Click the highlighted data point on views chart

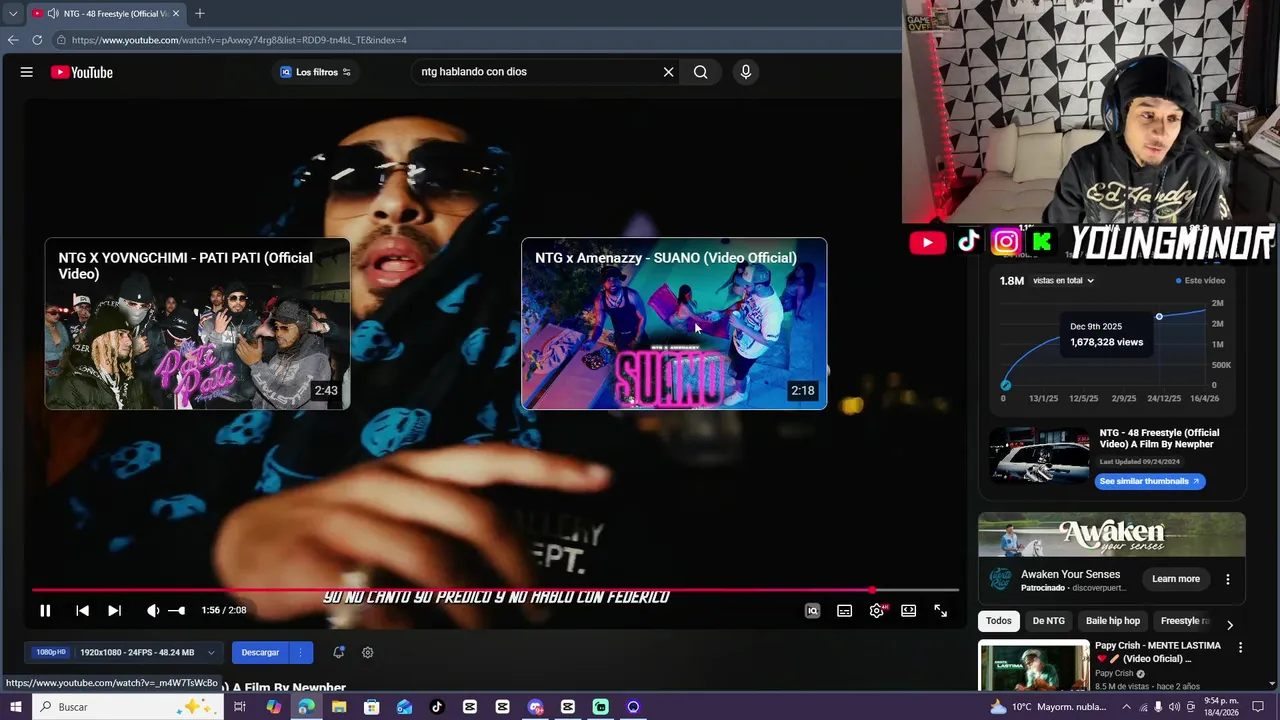[1159, 317]
